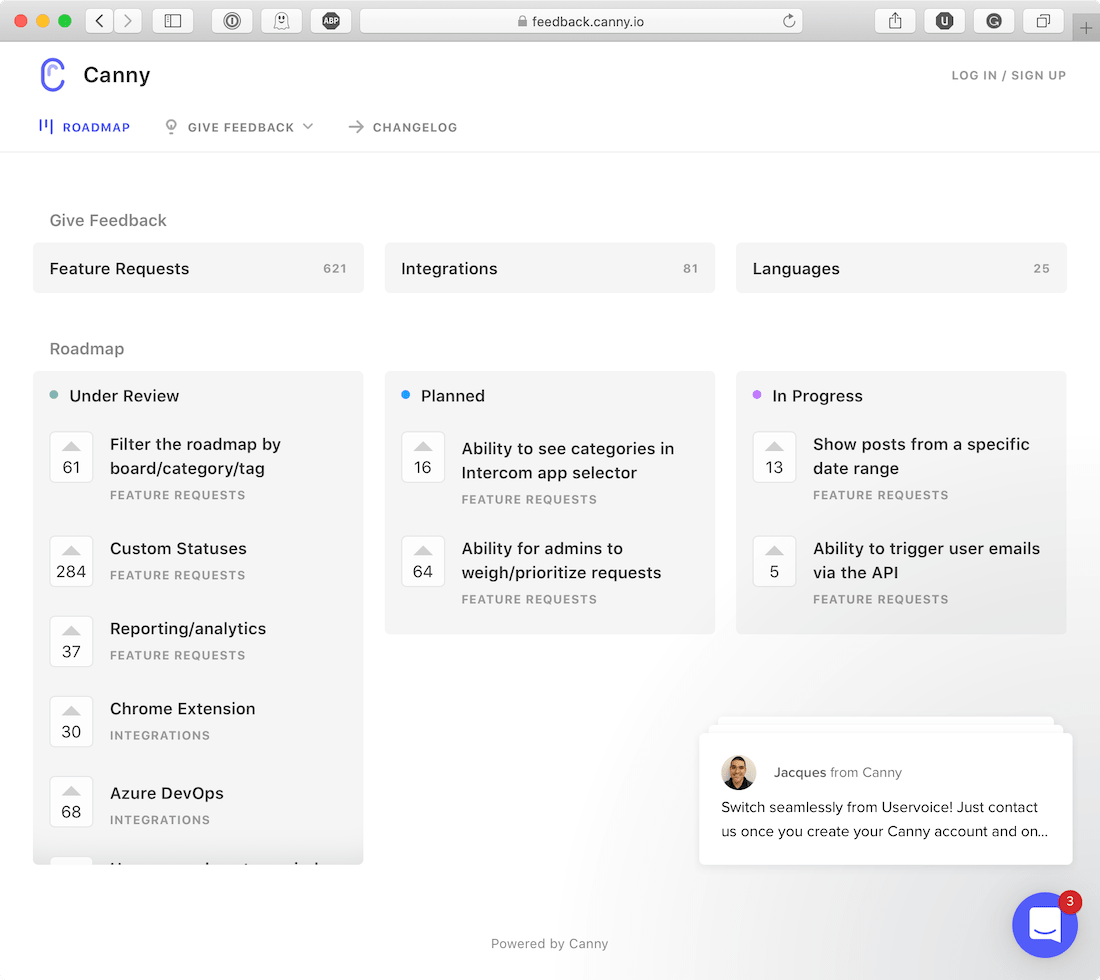1100x980 pixels.
Task: Click the Canny brand name text
Action: click(x=116, y=75)
